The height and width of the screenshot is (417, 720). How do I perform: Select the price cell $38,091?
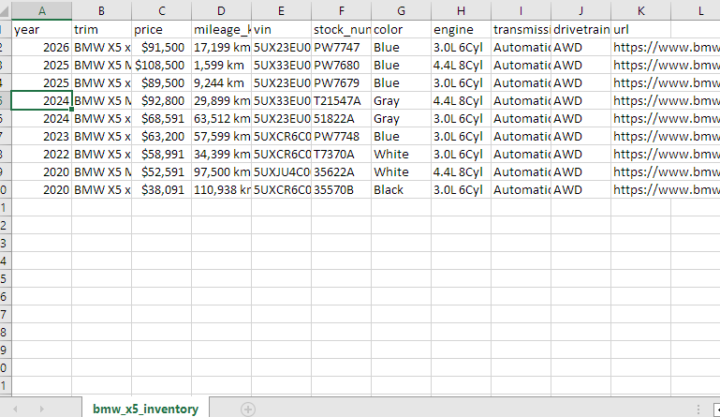pyautogui.click(x=162, y=190)
